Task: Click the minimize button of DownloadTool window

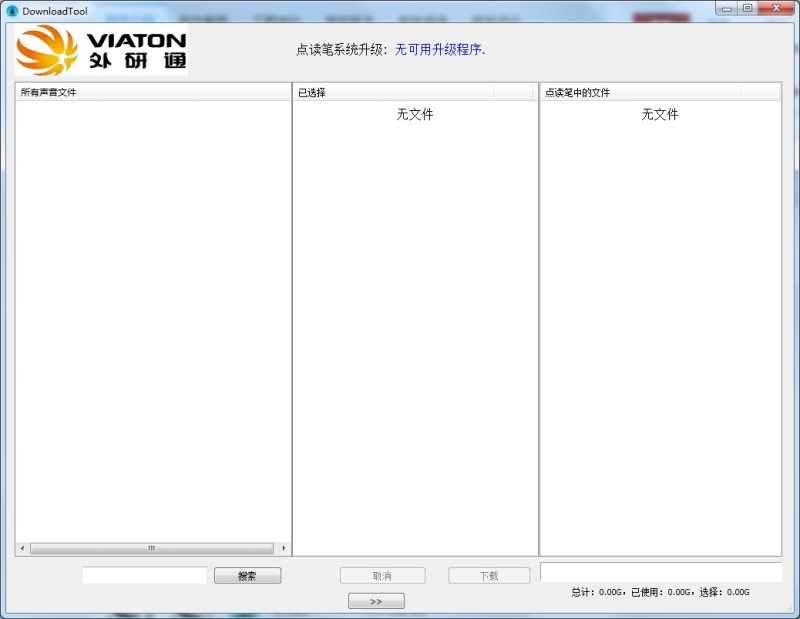Action: coord(726,7)
